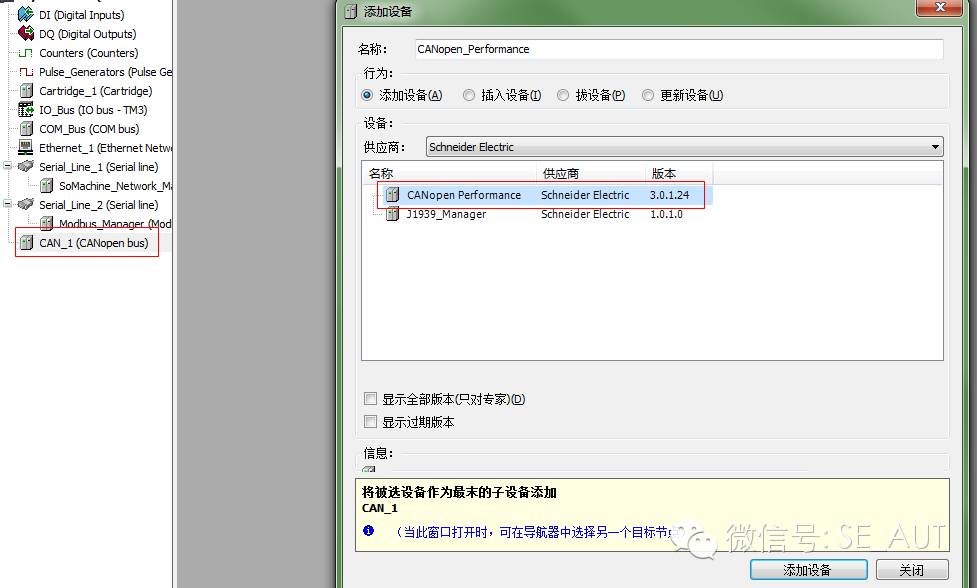977x588 pixels.
Task: Select the 插入设备(I) radio button
Action: coord(469,95)
